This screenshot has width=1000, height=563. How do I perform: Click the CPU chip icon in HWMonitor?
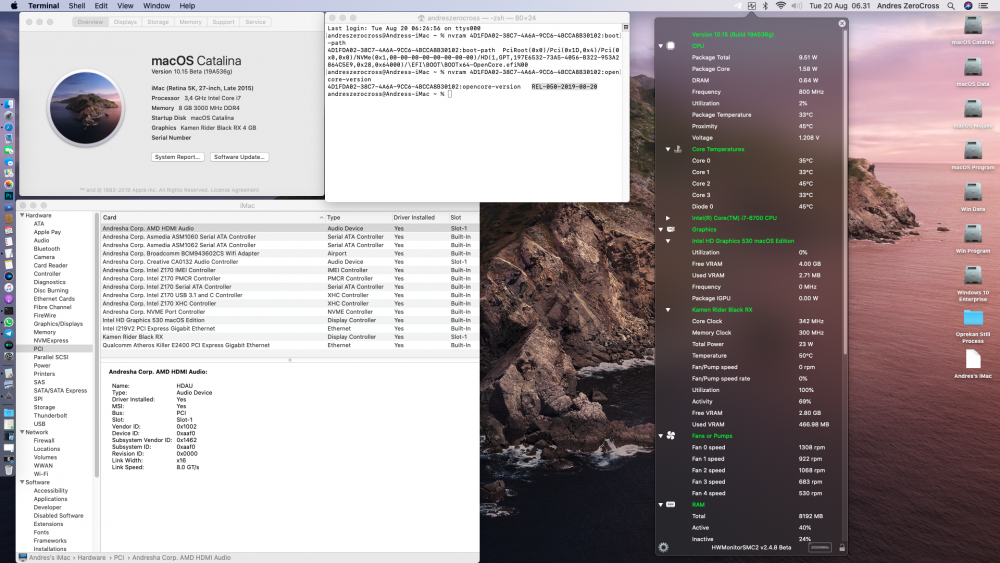pyautogui.click(x=671, y=46)
